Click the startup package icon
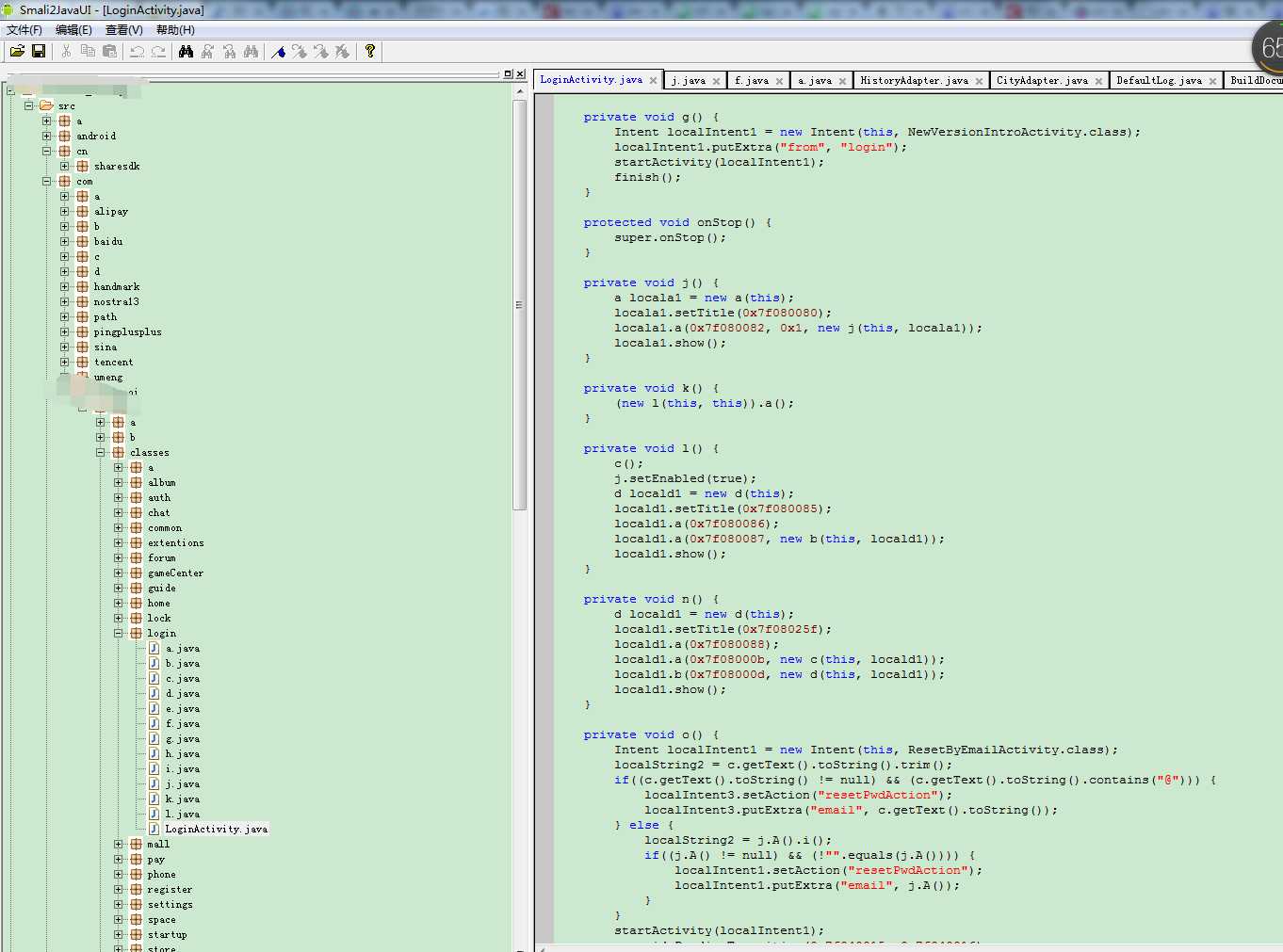Screen dimensions: 1283x952 136,934
